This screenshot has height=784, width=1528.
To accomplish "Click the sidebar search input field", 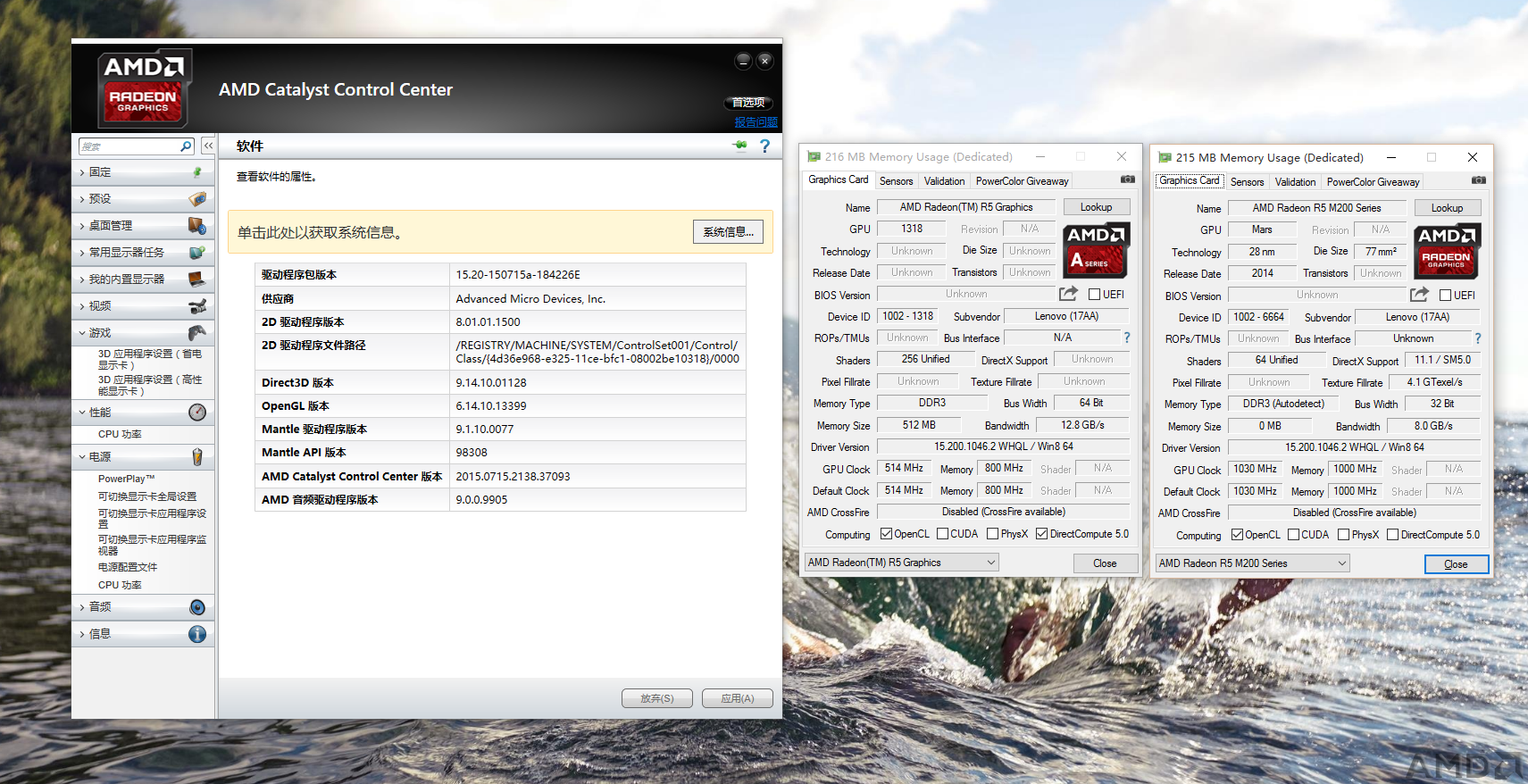I will (129, 146).
